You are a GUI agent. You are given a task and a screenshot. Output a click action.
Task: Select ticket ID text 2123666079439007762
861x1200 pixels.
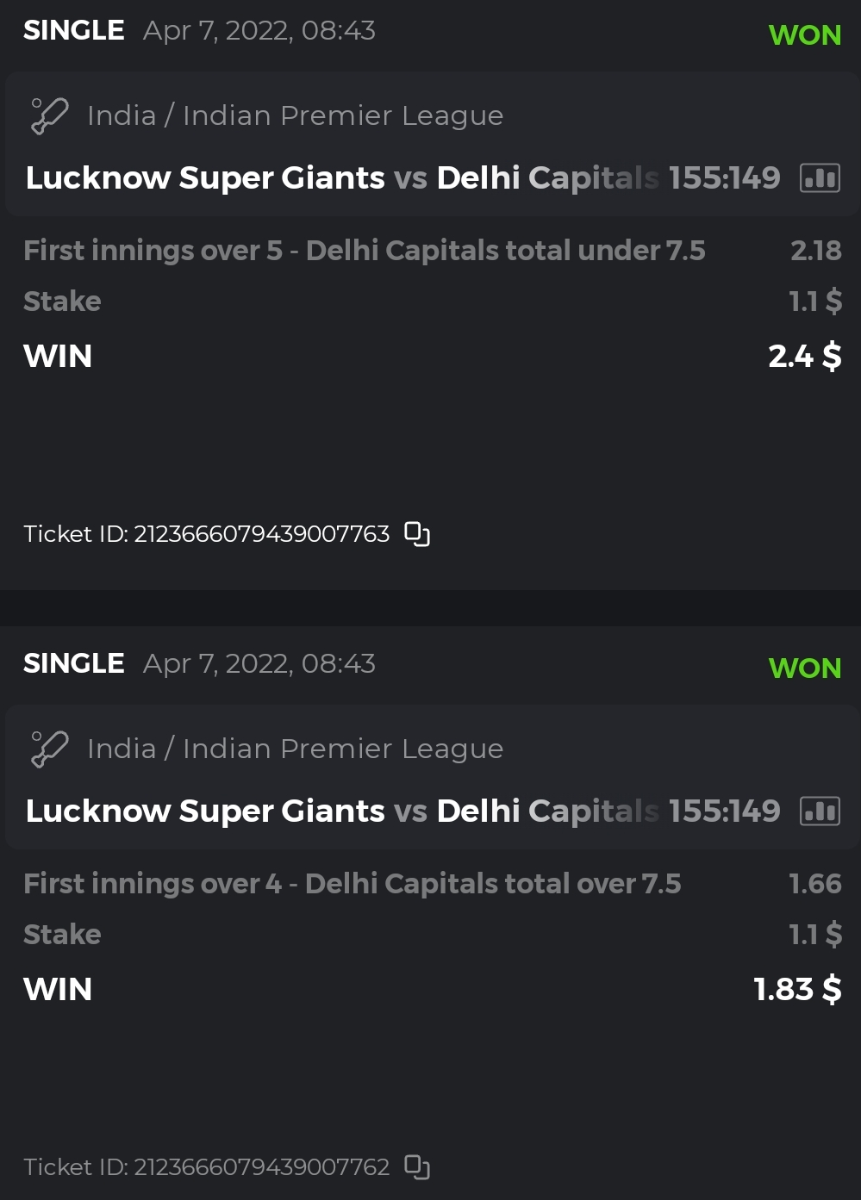click(261, 1167)
